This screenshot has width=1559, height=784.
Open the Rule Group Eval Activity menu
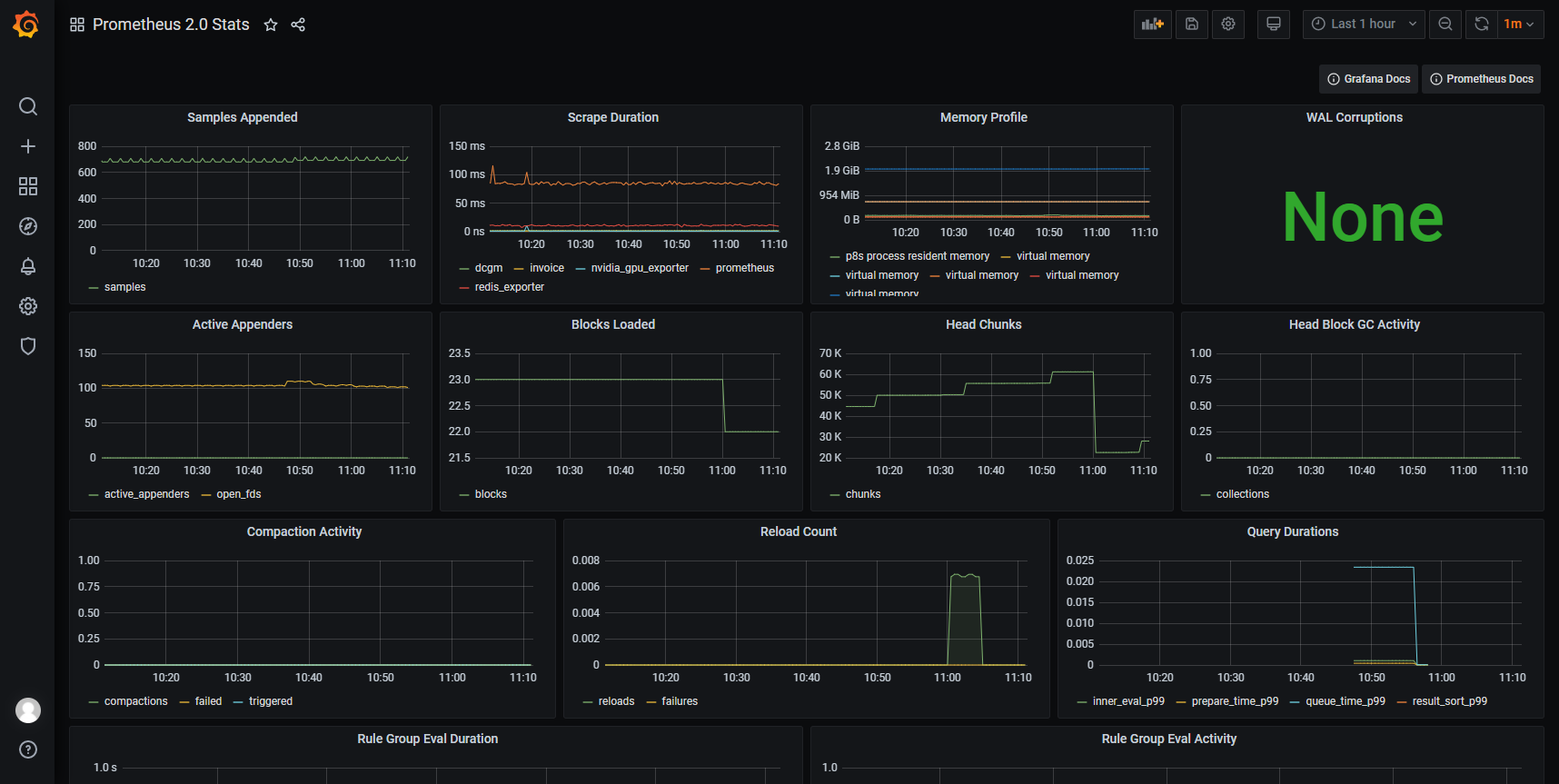pyautogui.click(x=1169, y=739)
